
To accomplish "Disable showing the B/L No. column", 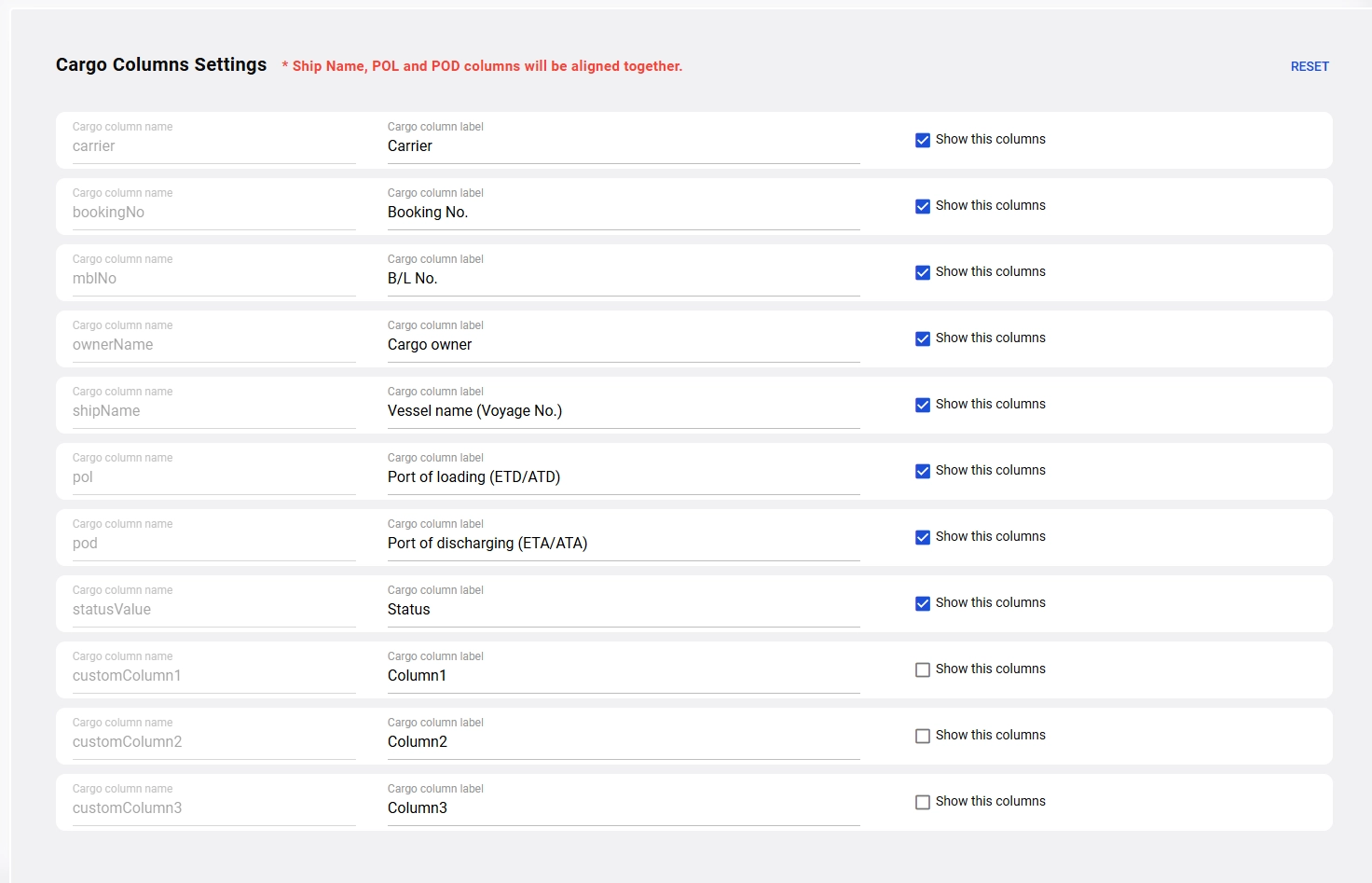I will (x=923, y=272).
